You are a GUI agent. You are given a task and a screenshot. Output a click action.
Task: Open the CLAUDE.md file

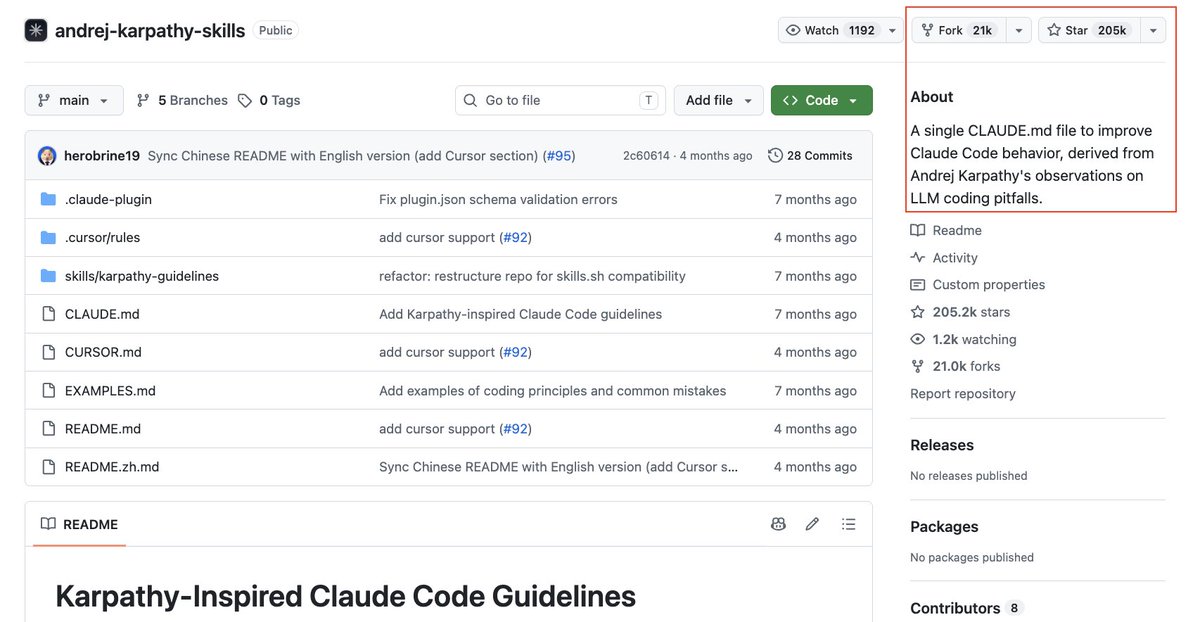(102, 314)
